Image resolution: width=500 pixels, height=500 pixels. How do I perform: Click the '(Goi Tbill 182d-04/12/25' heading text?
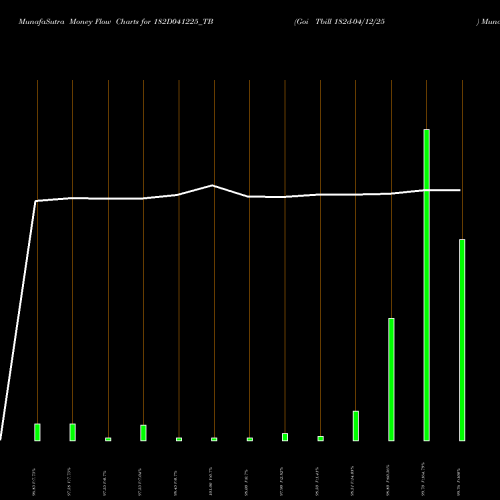point(339,22)
